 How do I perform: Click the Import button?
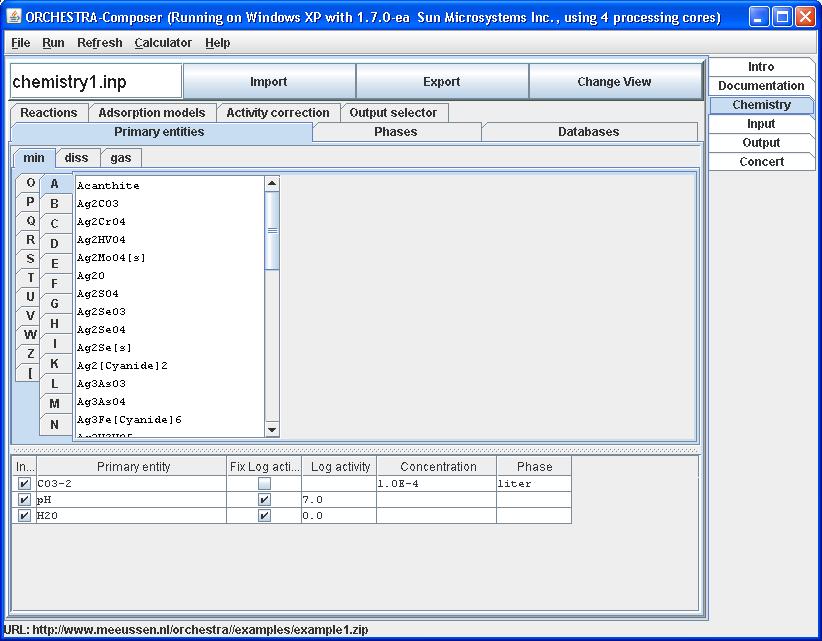click(x=269, y=82)
